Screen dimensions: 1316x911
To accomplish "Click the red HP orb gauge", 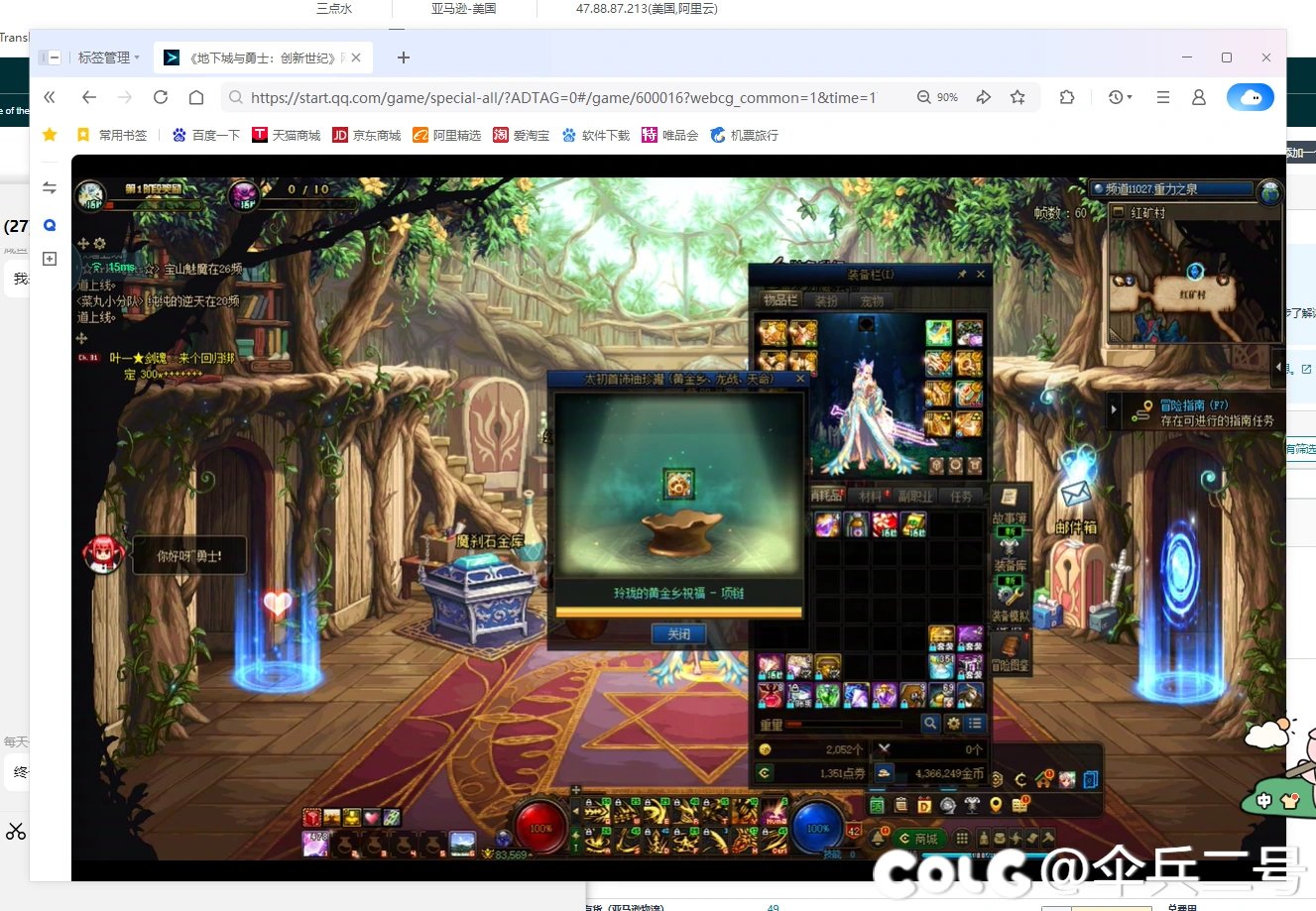I will point(541,828).
